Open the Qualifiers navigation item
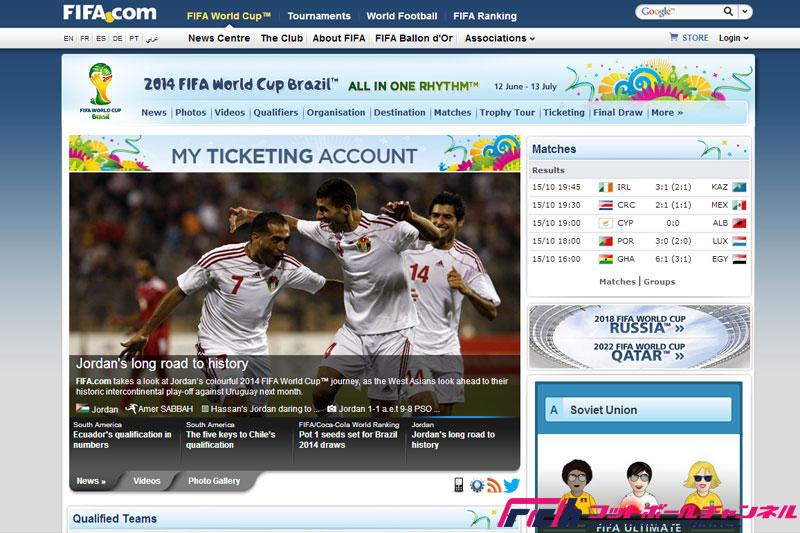800x533 pixels. click(x=276, y=113)
